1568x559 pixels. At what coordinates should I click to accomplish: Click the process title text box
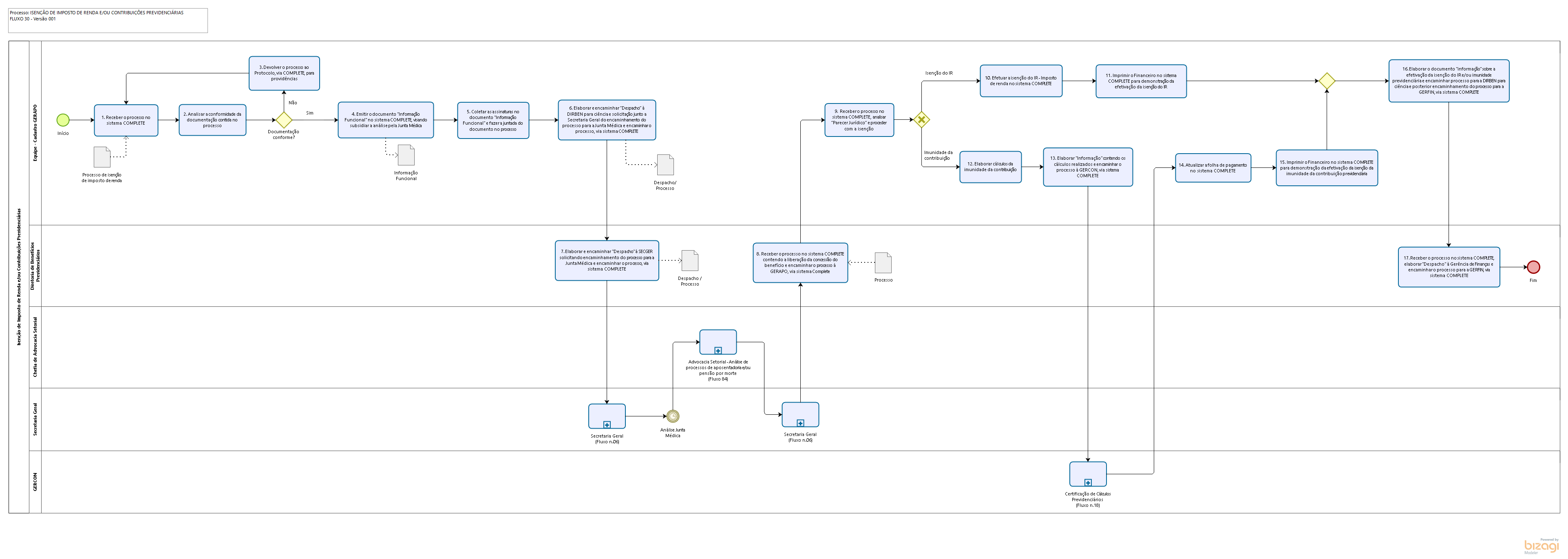click(108, 20)
